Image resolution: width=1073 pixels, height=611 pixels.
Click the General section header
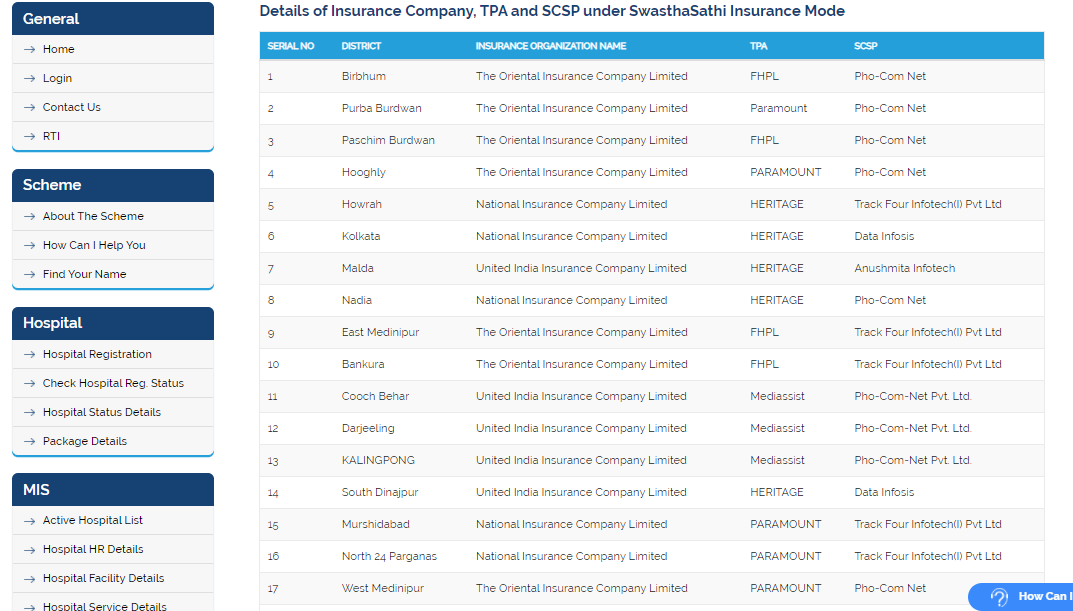click(x=113, y=18)
